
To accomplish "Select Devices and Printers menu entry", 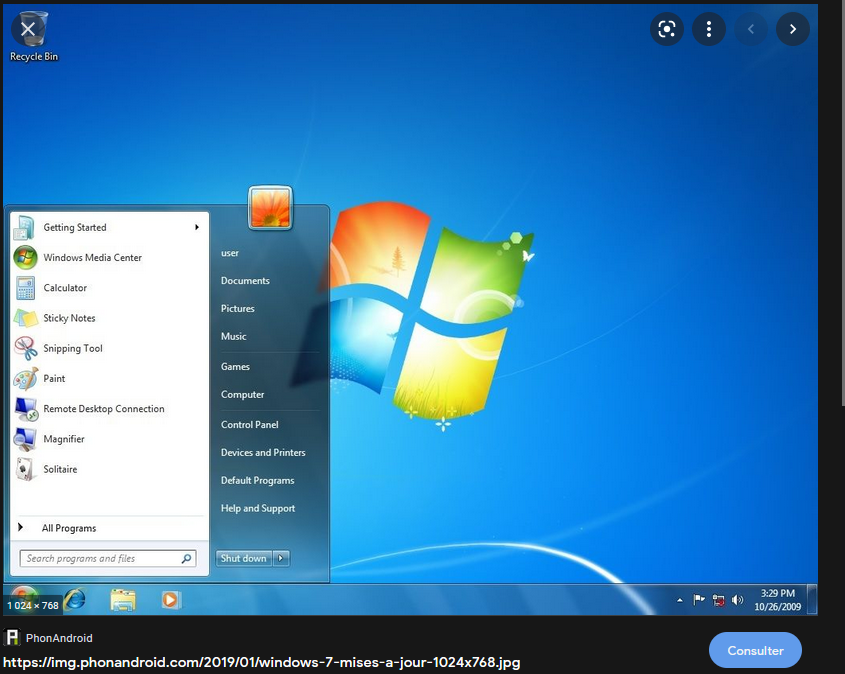I will click(263, 453).
